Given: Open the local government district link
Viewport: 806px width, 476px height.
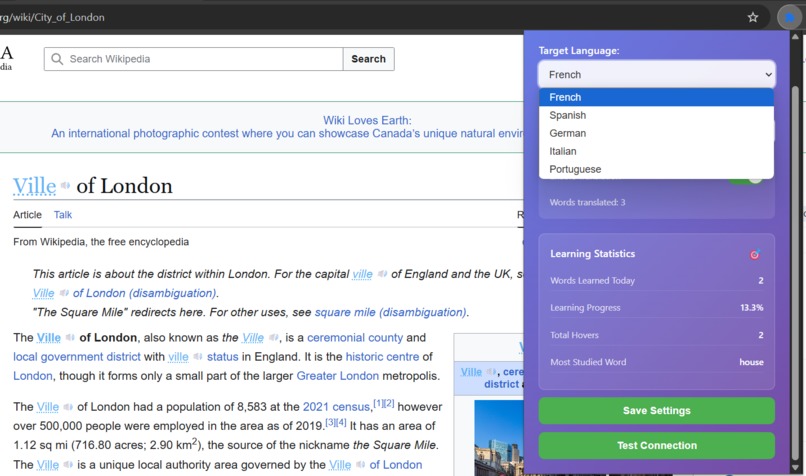Looking at the screenshot, I should 77,357.
